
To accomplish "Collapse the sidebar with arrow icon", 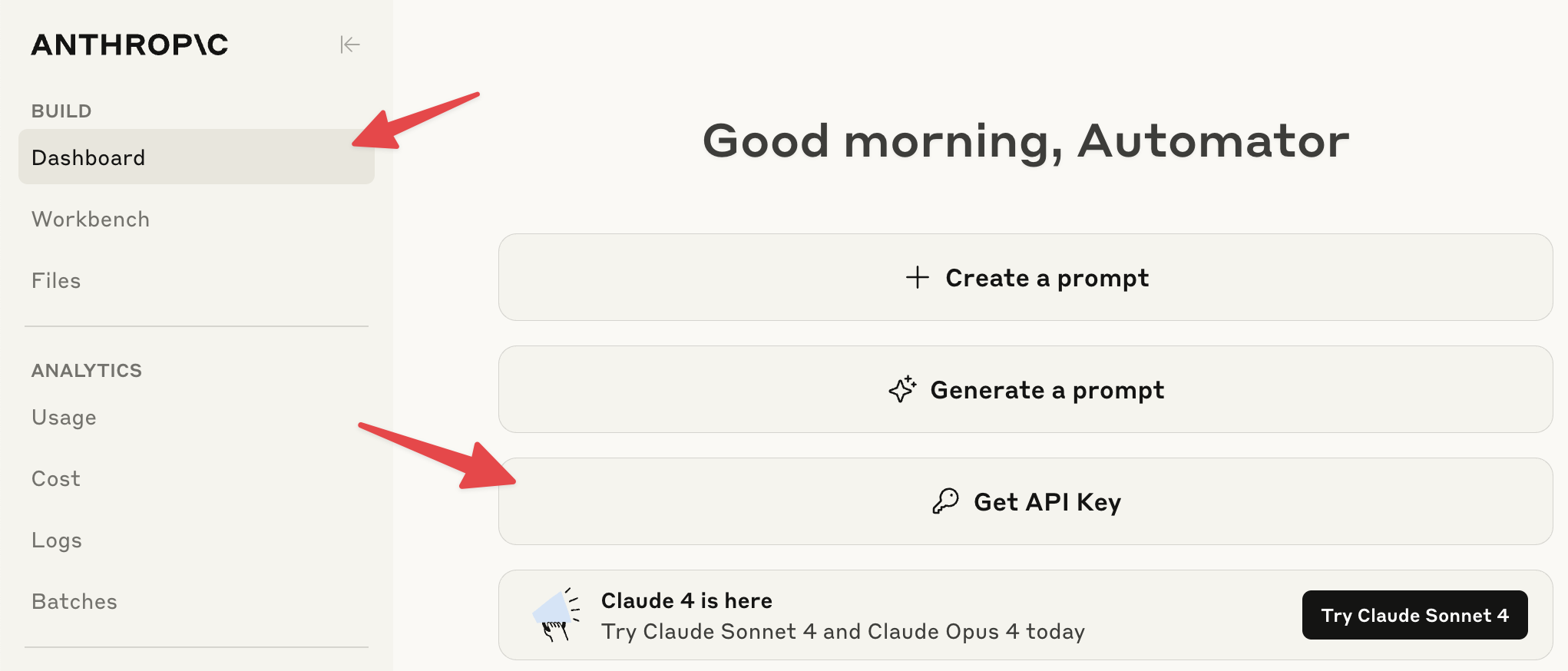I will [350, 45].
